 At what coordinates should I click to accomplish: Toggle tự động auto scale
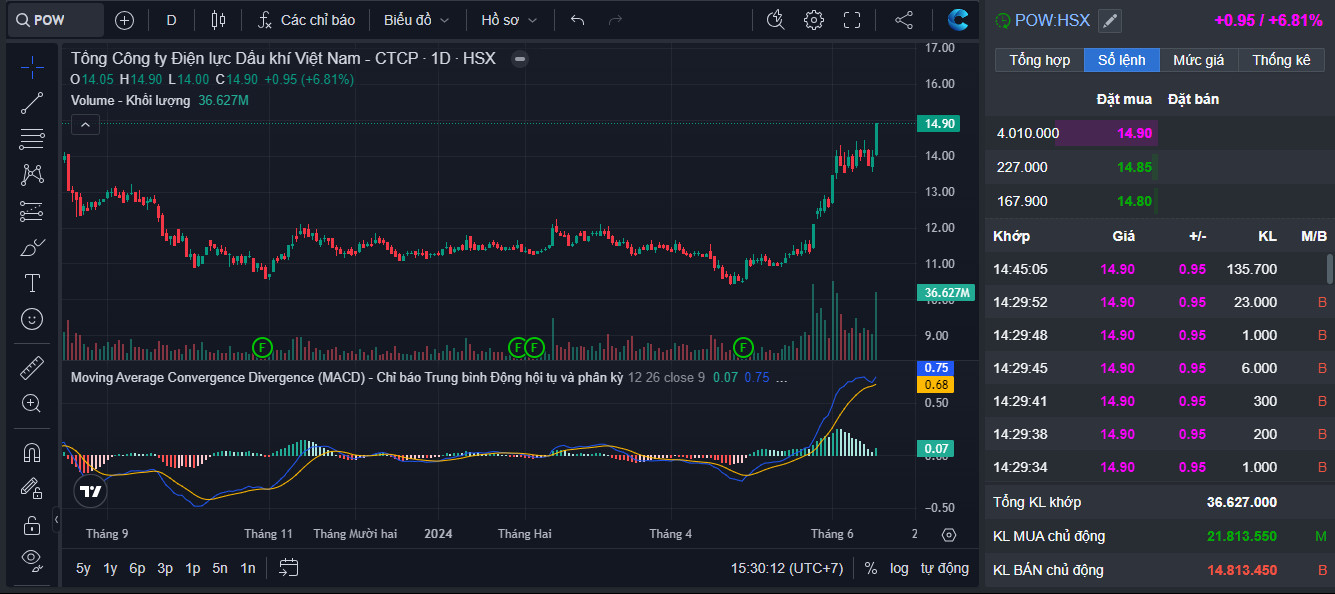(945, 568)
